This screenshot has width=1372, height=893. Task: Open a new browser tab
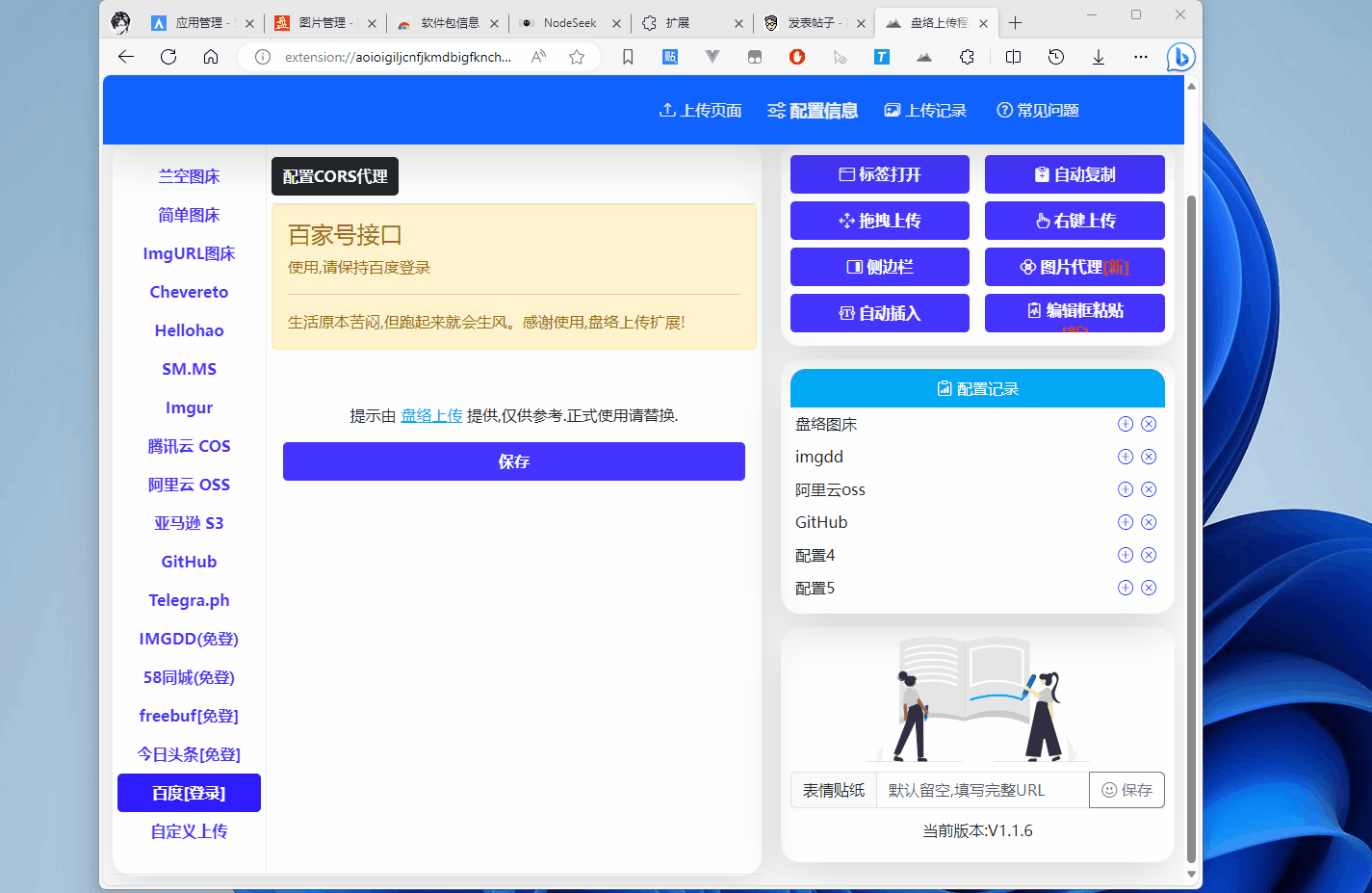pyautogui.click(x=1015, y=22)
